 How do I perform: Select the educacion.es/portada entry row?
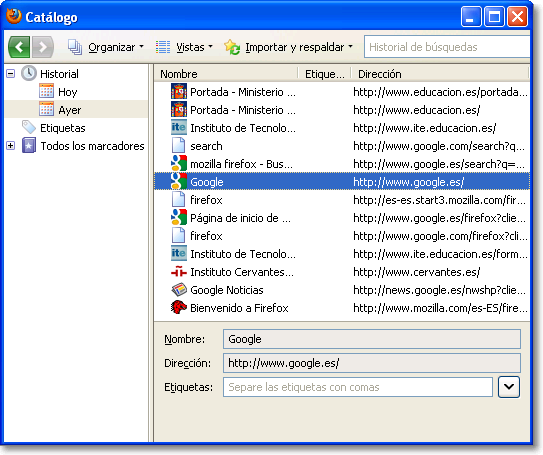click(342, 92)
